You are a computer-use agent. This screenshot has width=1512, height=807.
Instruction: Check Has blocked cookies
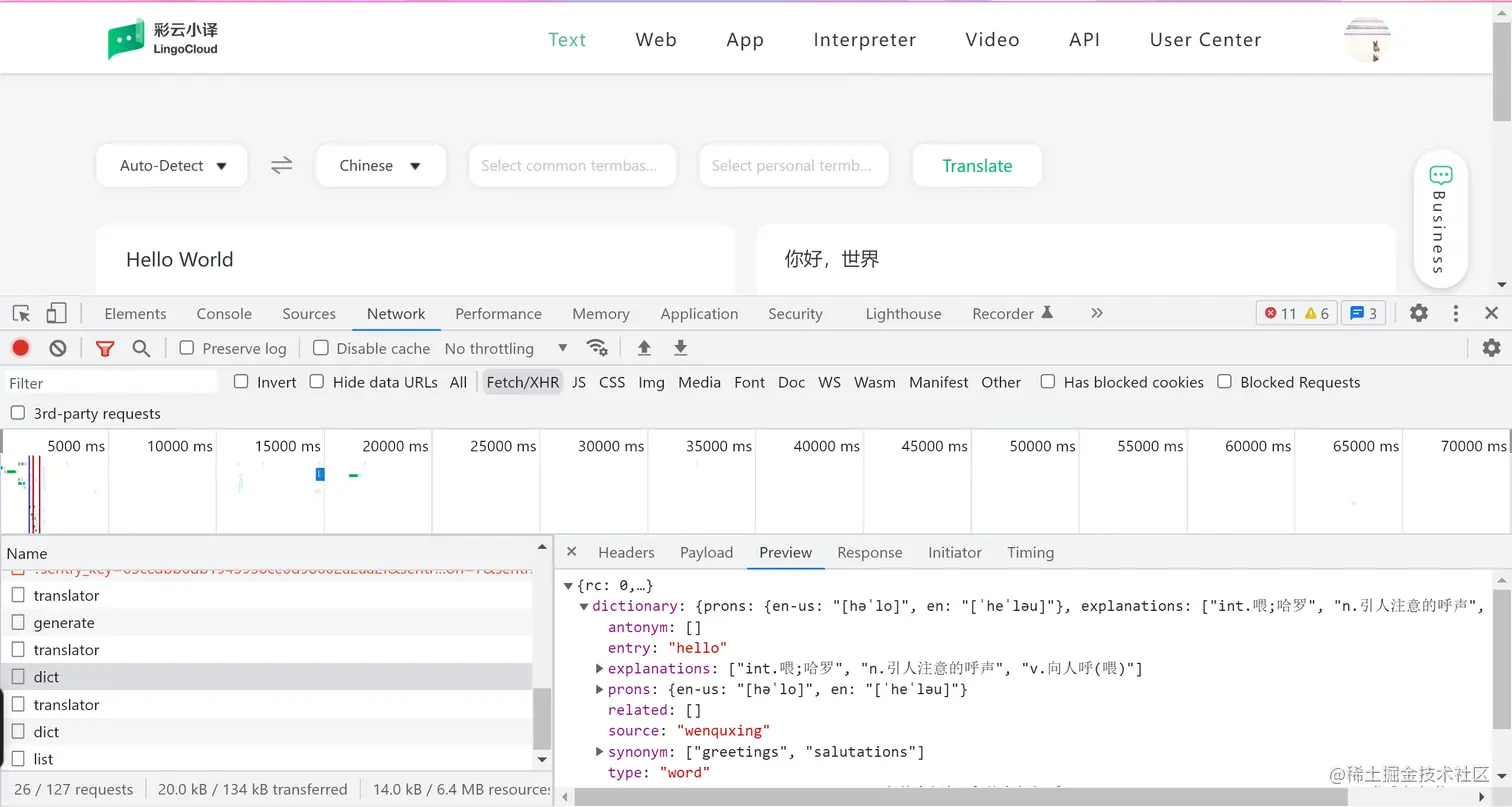[1048, 381]
